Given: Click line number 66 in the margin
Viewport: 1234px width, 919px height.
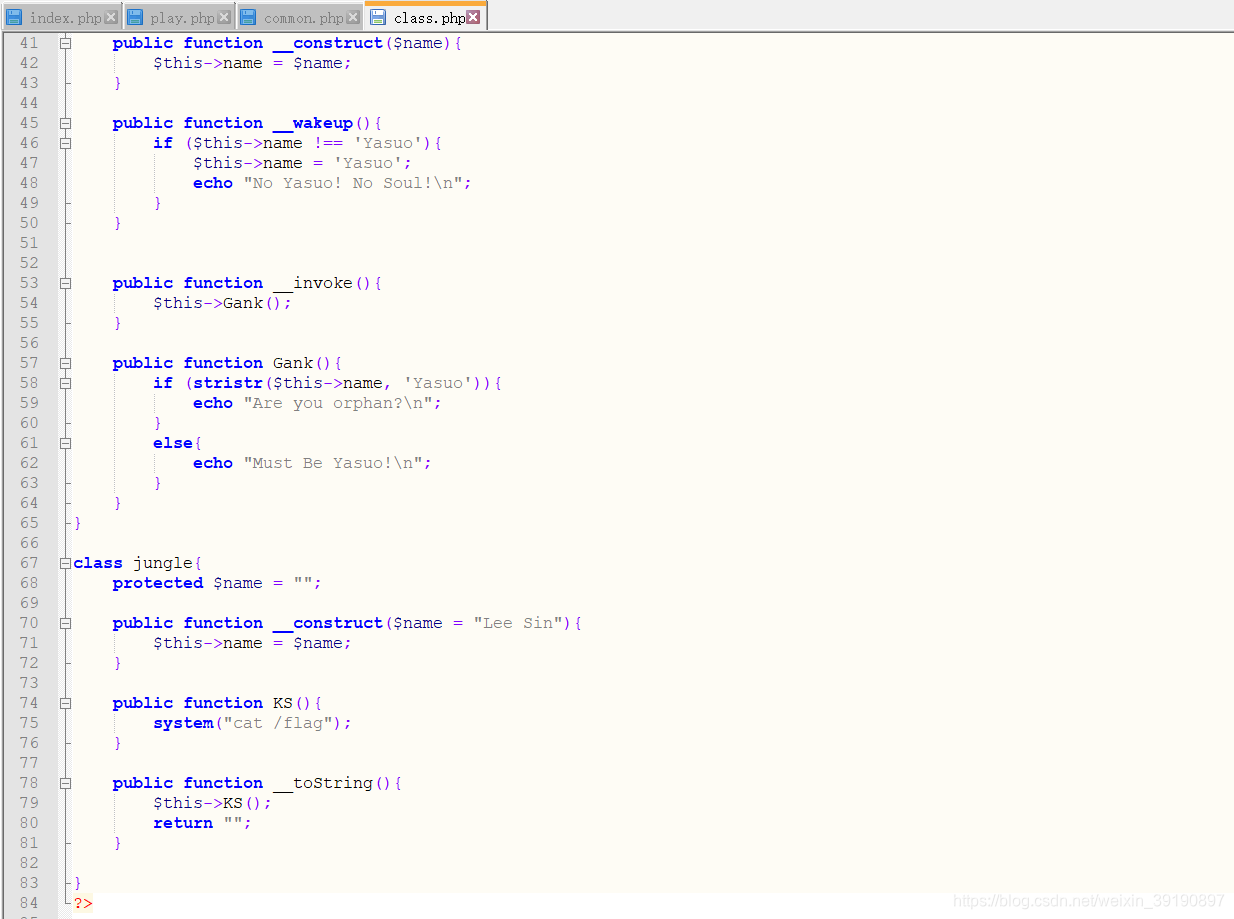Looking at the screenshot, I should 29,543.
